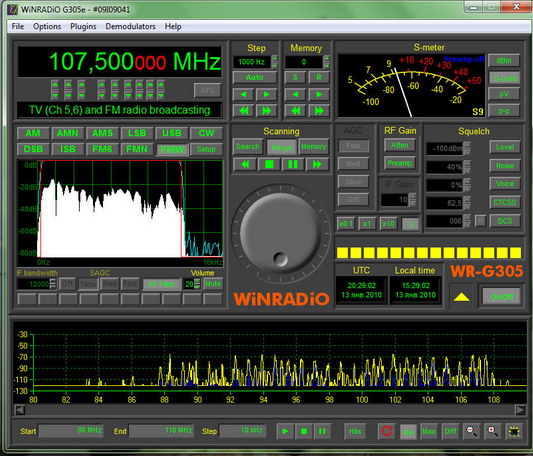Viewport: 533px width, 456px height.
Task: Fast step down with Step double-left arrow
Action: [x=243, y=111]
